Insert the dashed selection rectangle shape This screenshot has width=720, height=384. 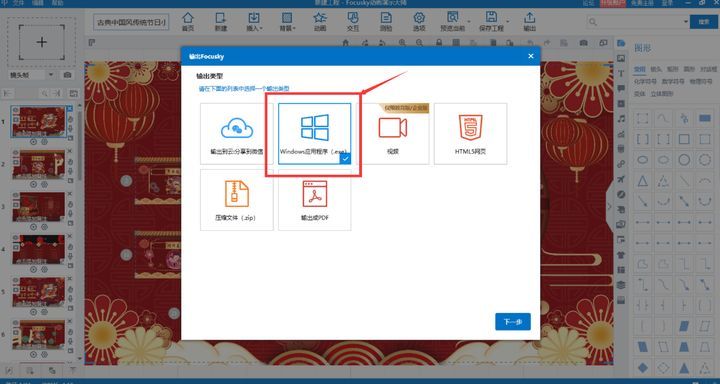click(x=643, y=119)
